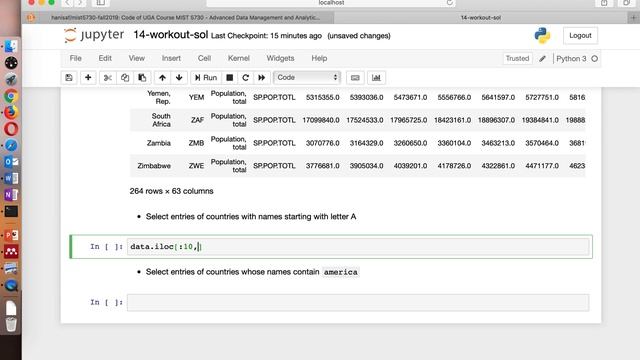The height and width of the screenshot is (360, 640).
Task: Move selected cell down arrow
Action: pyautogui.click(x=179, y=78)
